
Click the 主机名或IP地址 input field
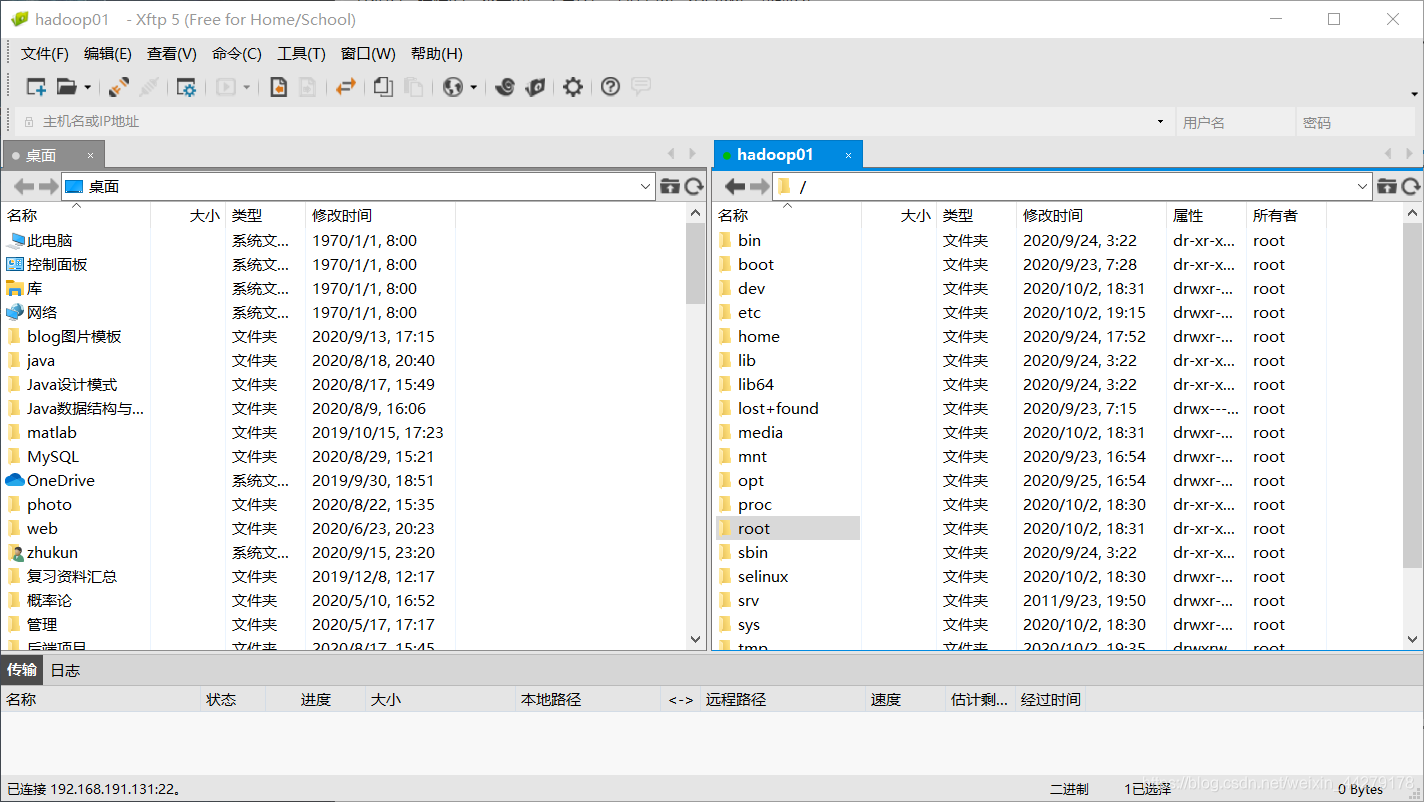[x=595, y=122]
